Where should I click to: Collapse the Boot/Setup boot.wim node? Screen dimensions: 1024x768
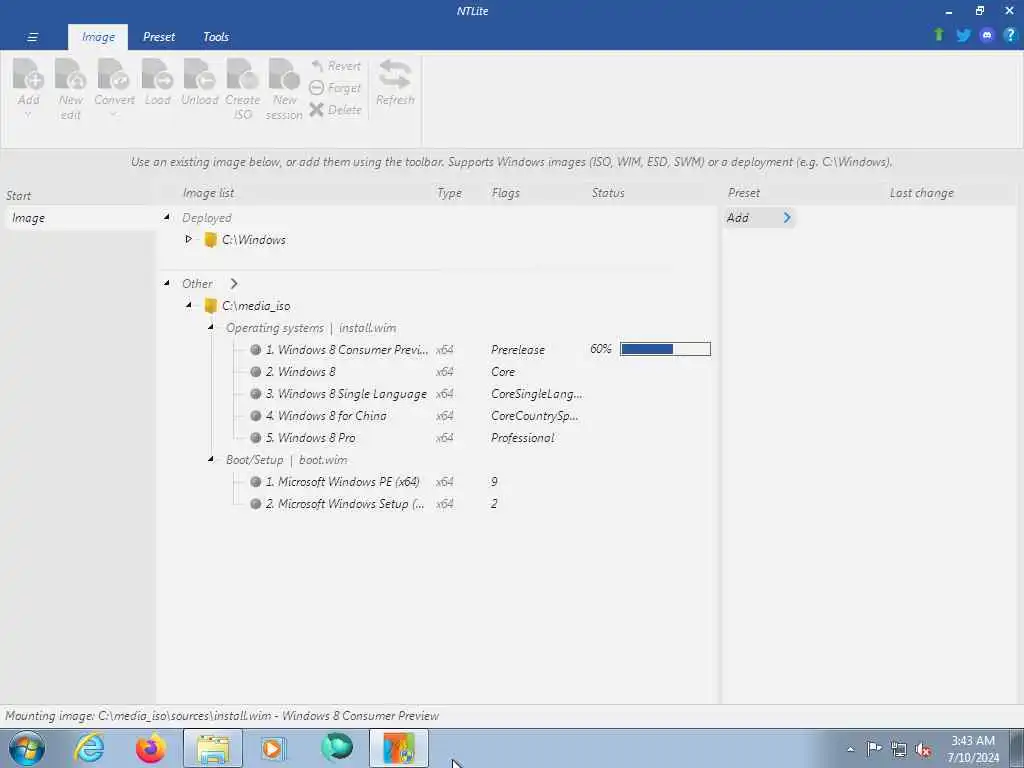(x=210, y=459)
